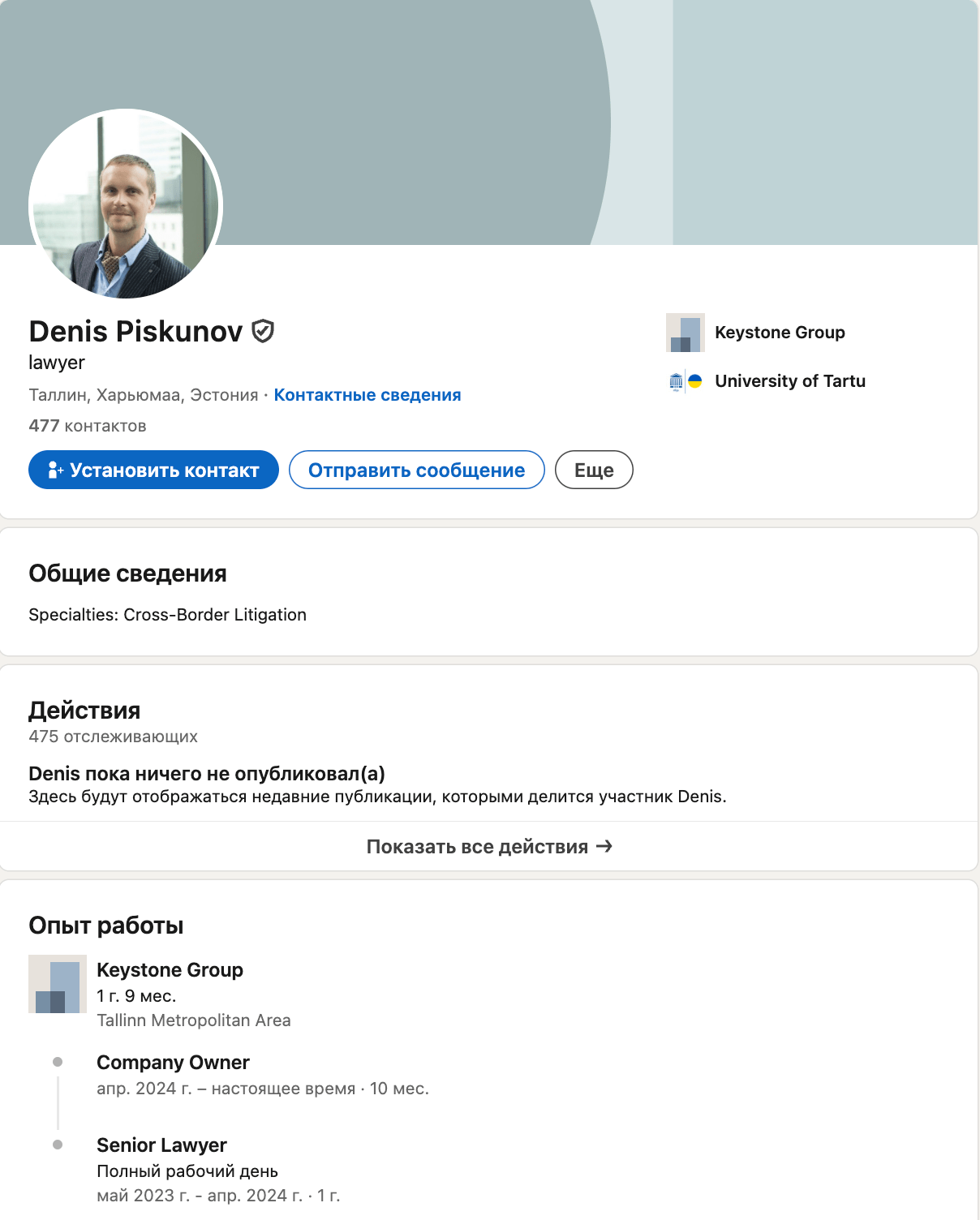The height and width of the screenshot is (1220, 980).
Task: Click the Ukrainian flag icon next to University of Tartu
Action: click(x=697, y=381)
